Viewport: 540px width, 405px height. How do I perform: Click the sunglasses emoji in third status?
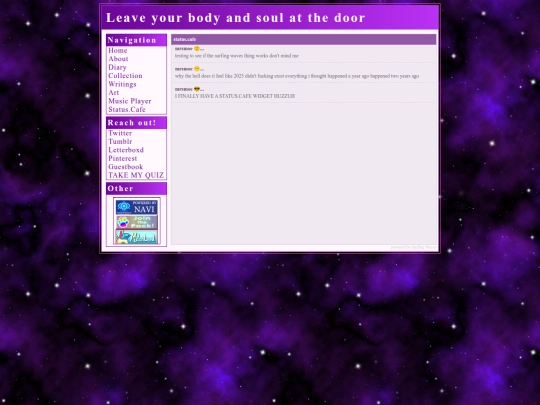pyautogui.click(x=197, y=89)
